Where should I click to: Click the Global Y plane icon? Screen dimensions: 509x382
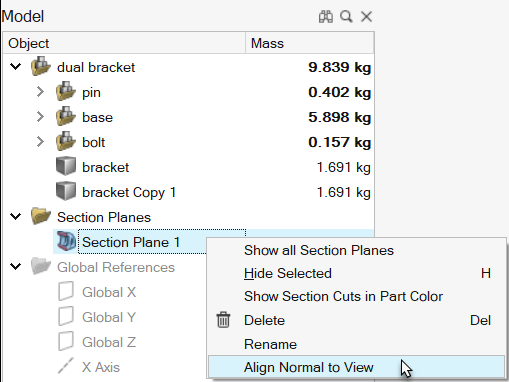66,316
